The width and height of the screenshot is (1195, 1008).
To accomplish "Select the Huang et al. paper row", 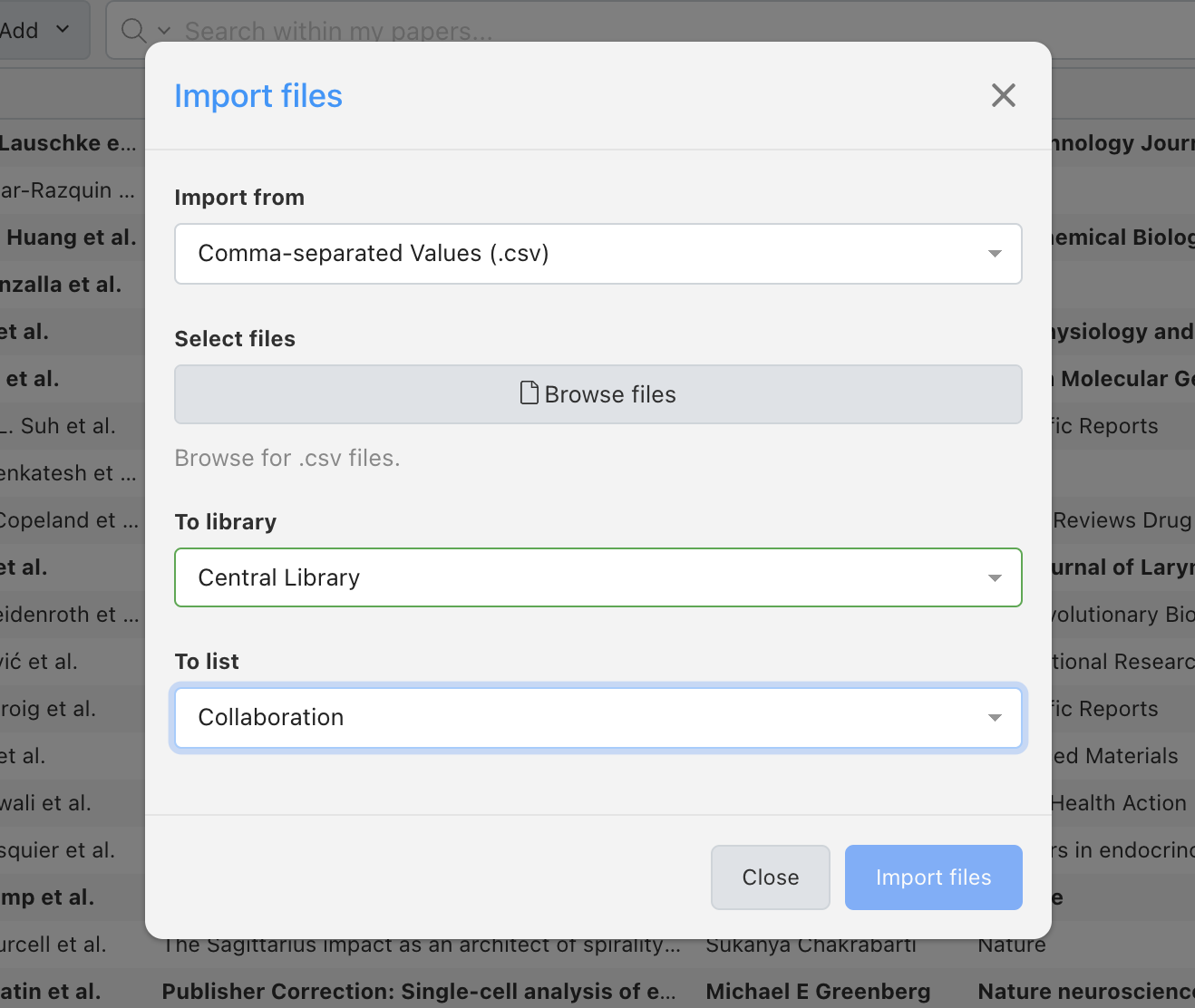I will (x=71, y=237).
